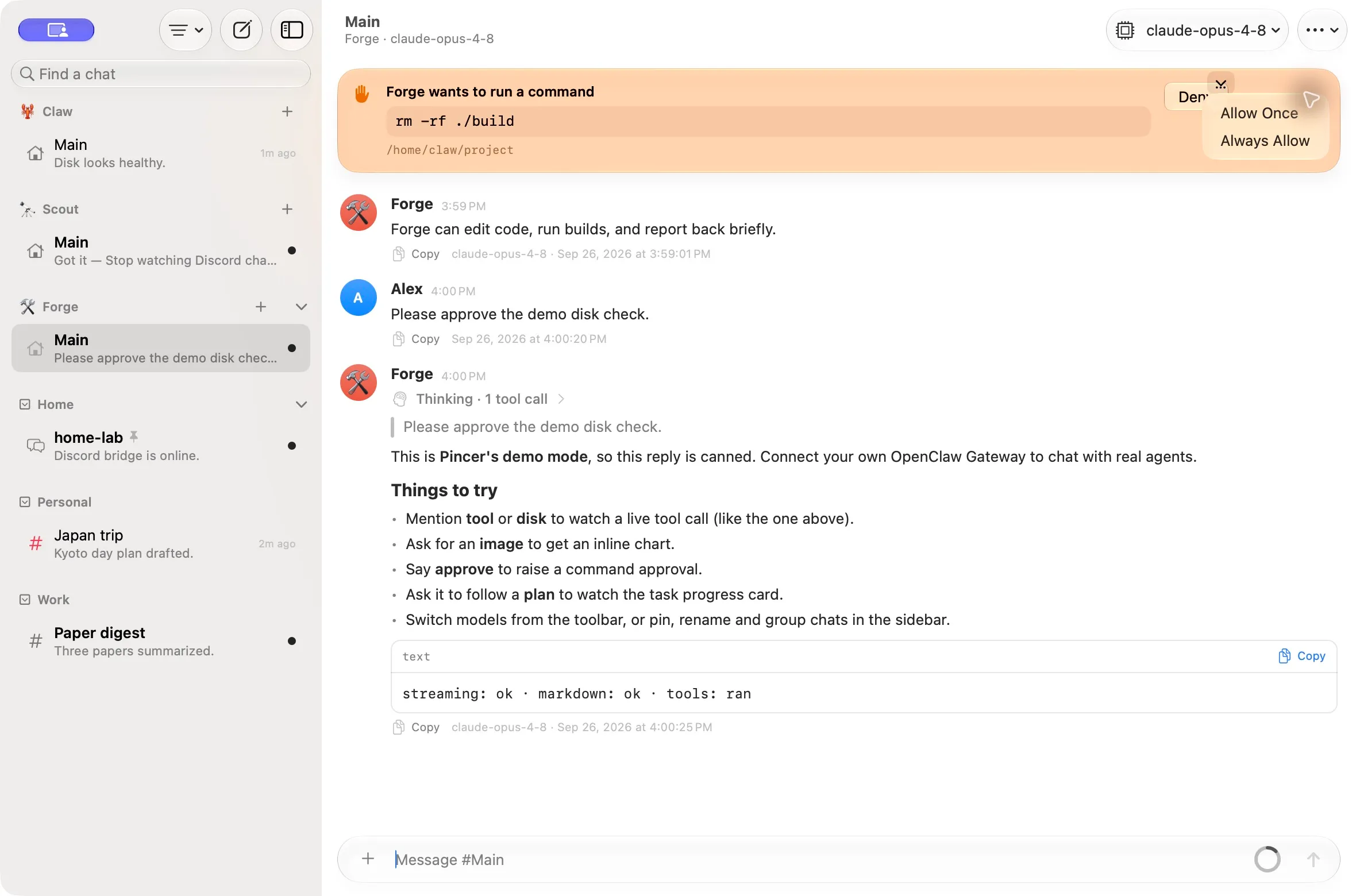Viewport: 1356px width, 896px height.
Task: Copy Forge's 3:59 PM message
Action: click(416, 254)
